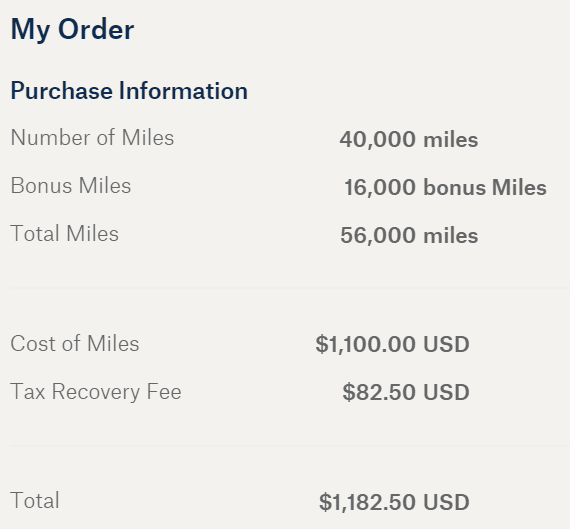Click the $82.50 USD fee amount
570x529 pixels.
click(x=406, y=392)
